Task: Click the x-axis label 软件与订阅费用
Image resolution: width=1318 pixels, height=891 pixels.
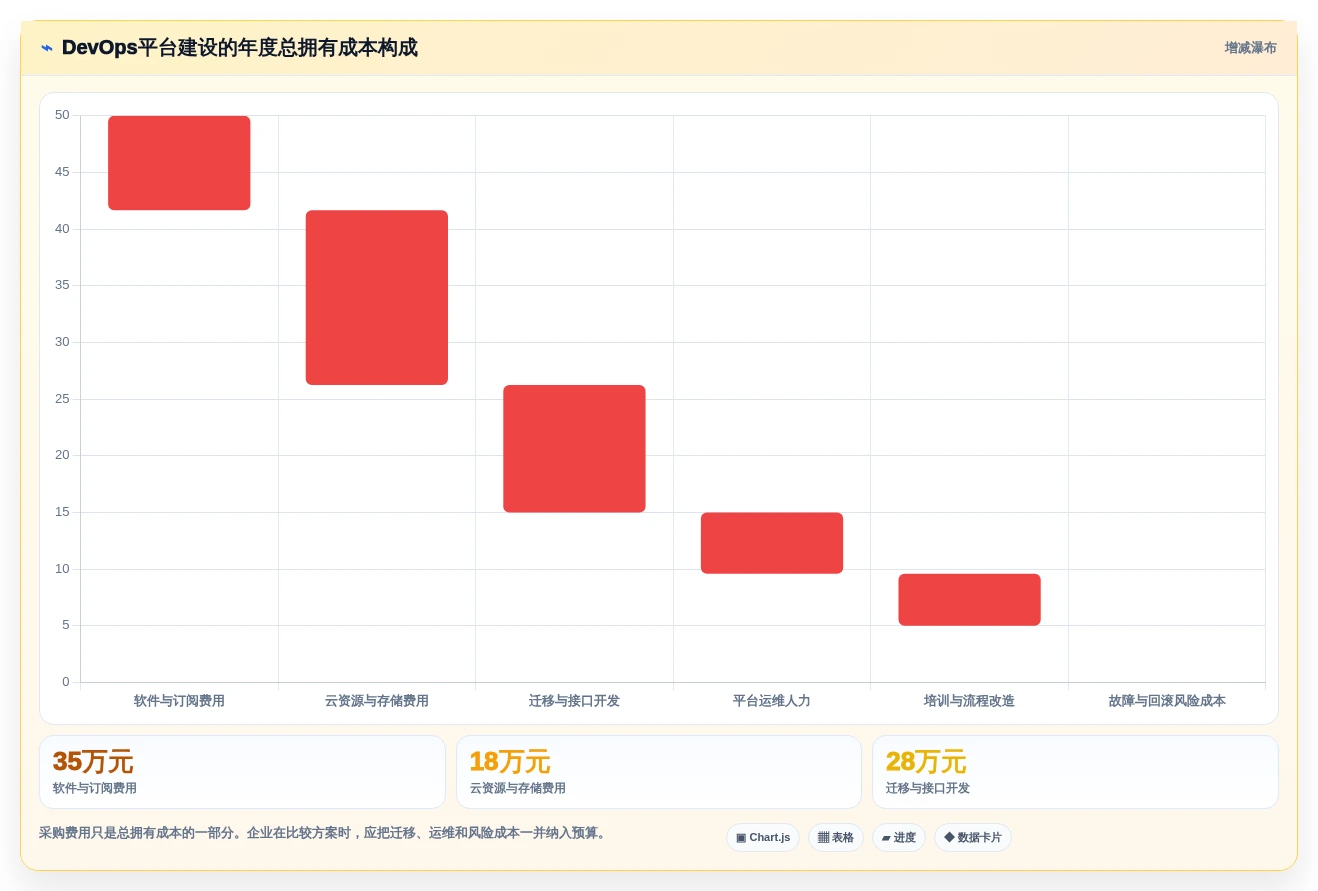Action: tap(179, 701)
